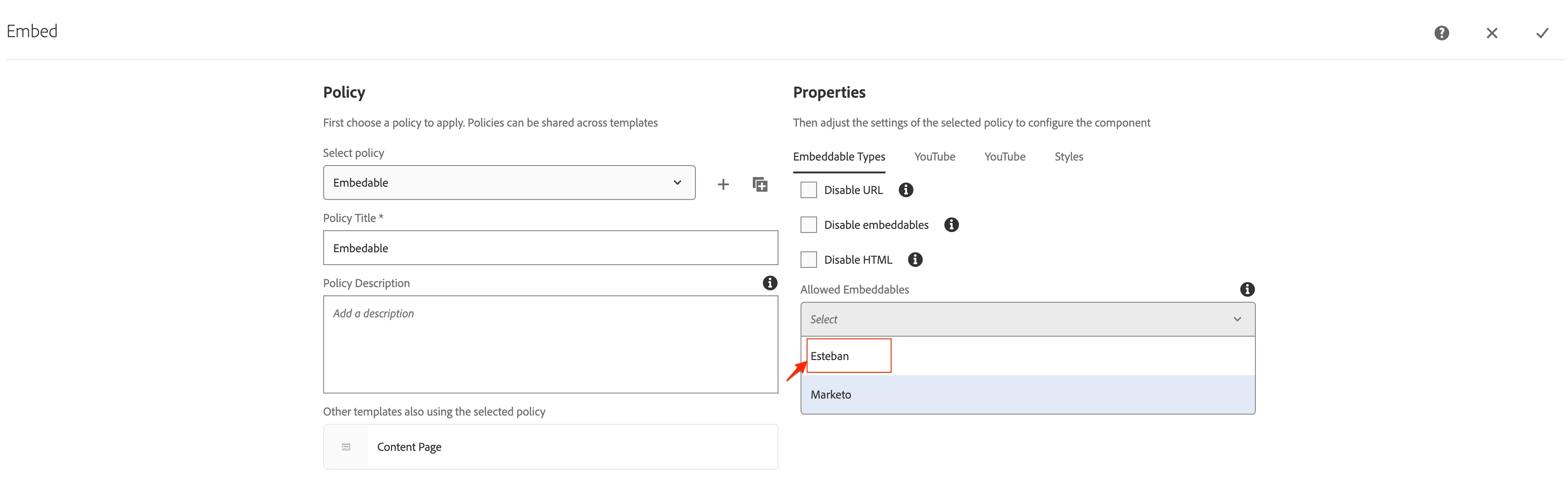1568x488 pixels.
Task: Create a new policy with the plus icon
Action: [722, 184]
